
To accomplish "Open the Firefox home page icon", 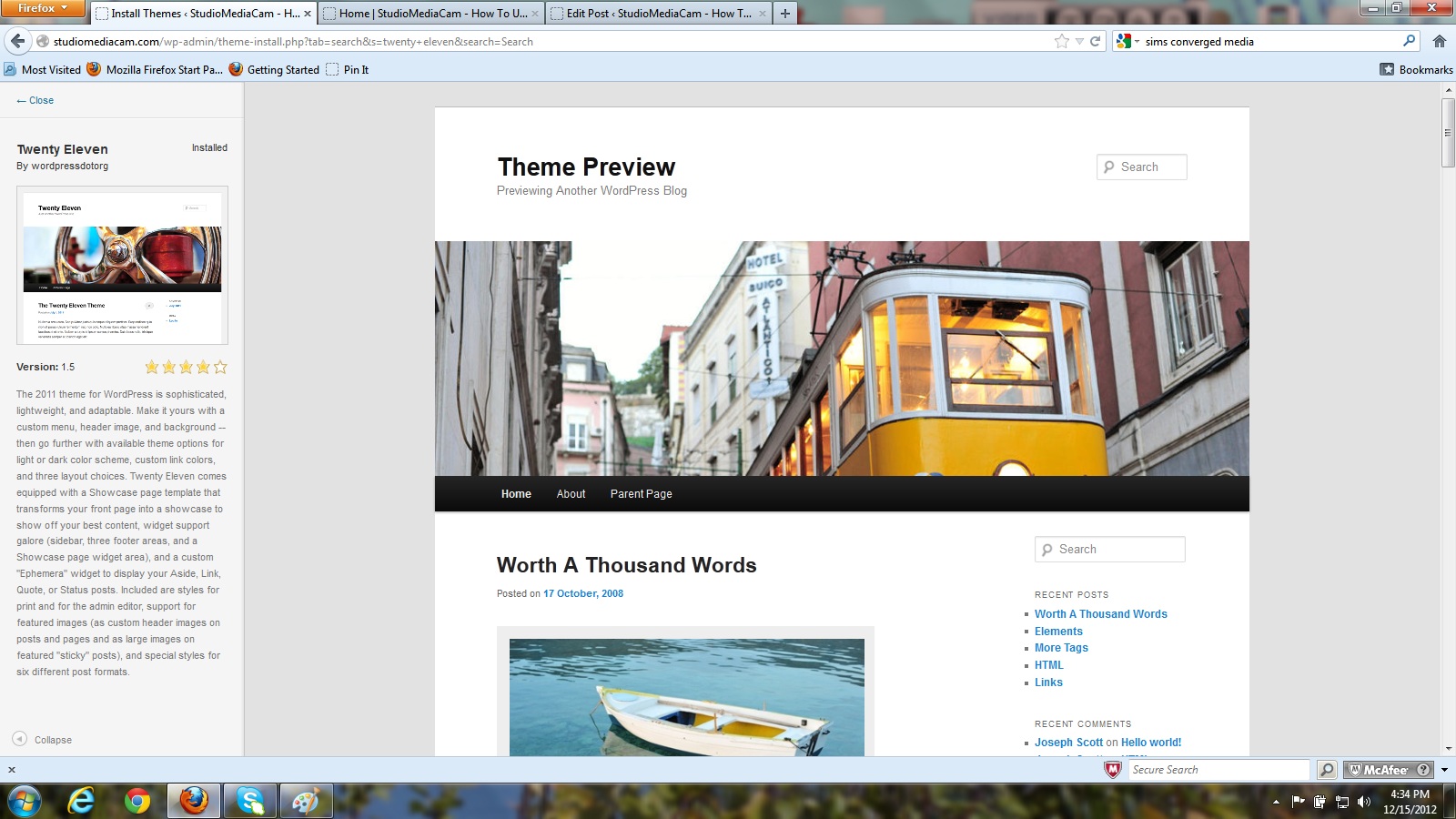I will (1440, 41).
